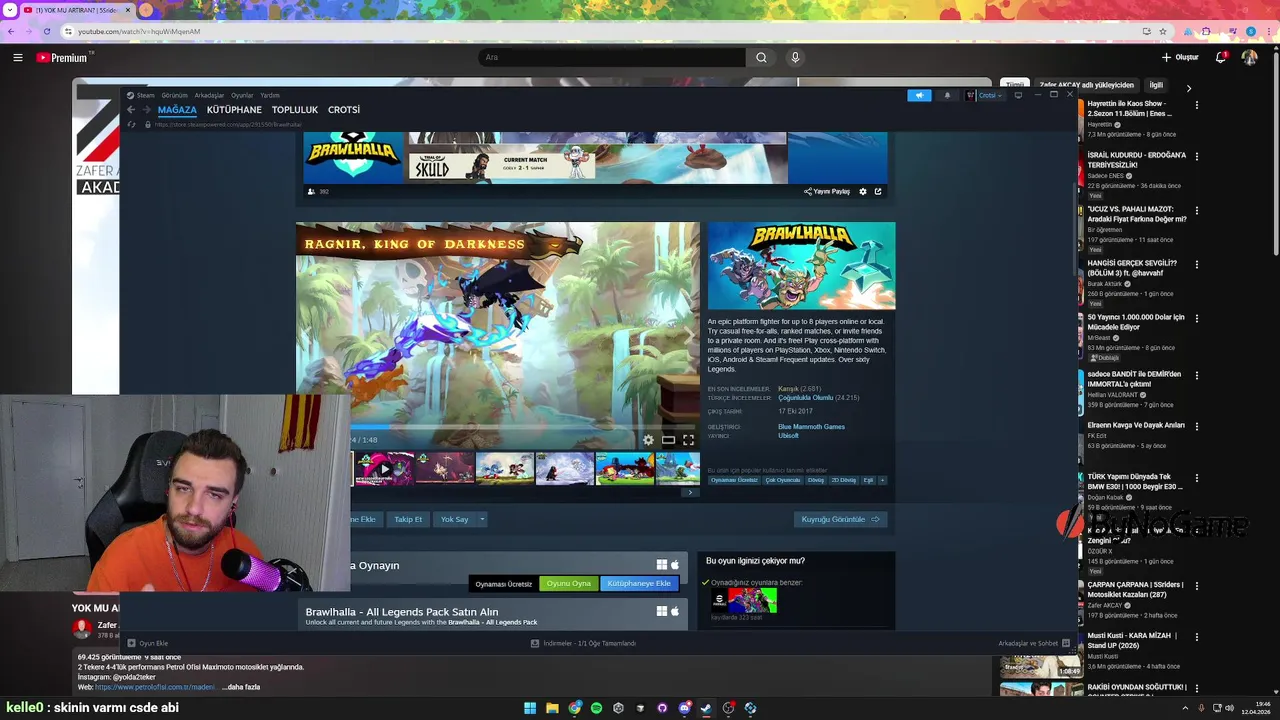1280x720 pixels.
Task: Expand more tags with plus button
Action: (x=882, y=480)
